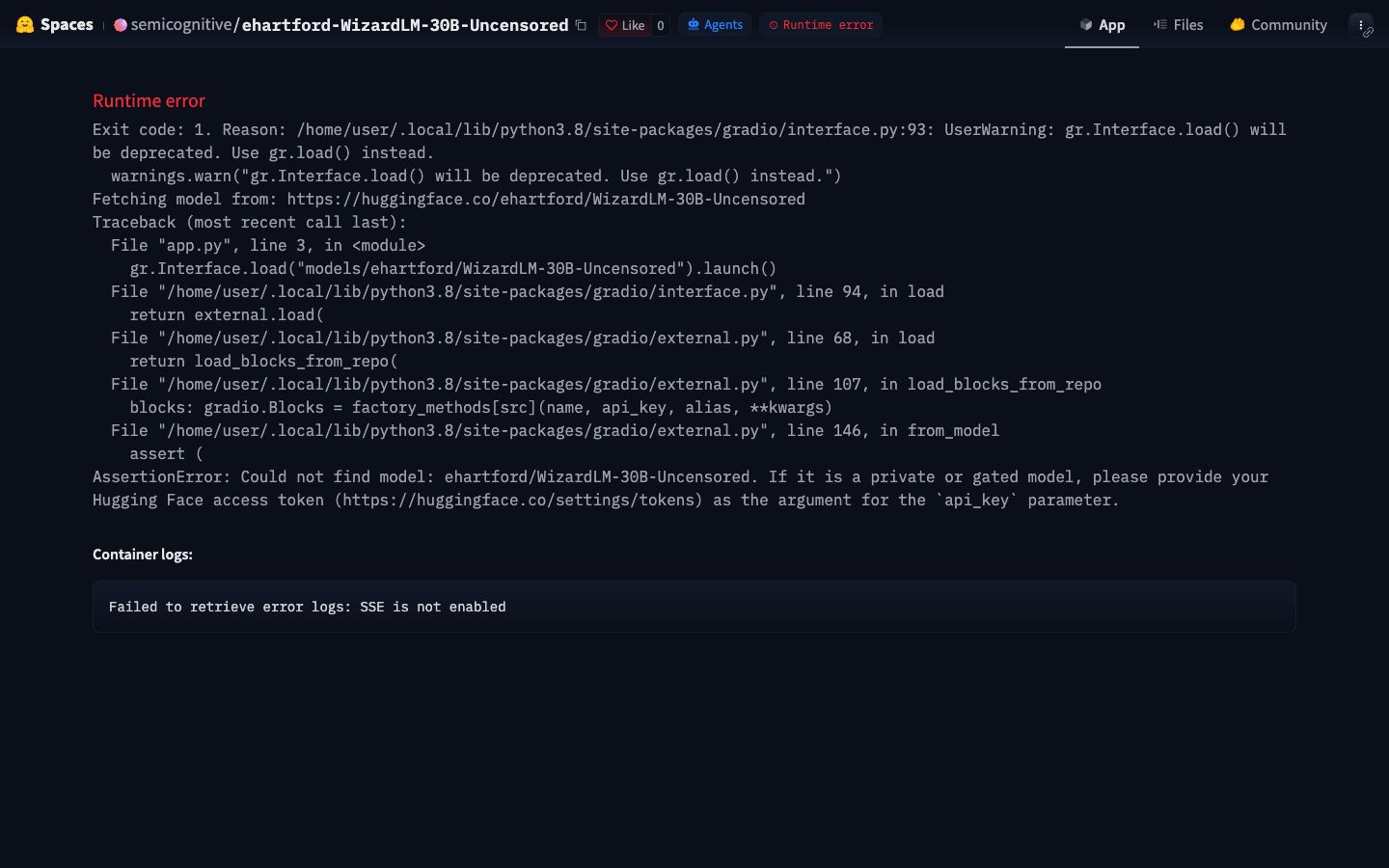Click the 'line 94, in load' traceback line
The width and height of the screenshot is (1389, 868).
528,291
